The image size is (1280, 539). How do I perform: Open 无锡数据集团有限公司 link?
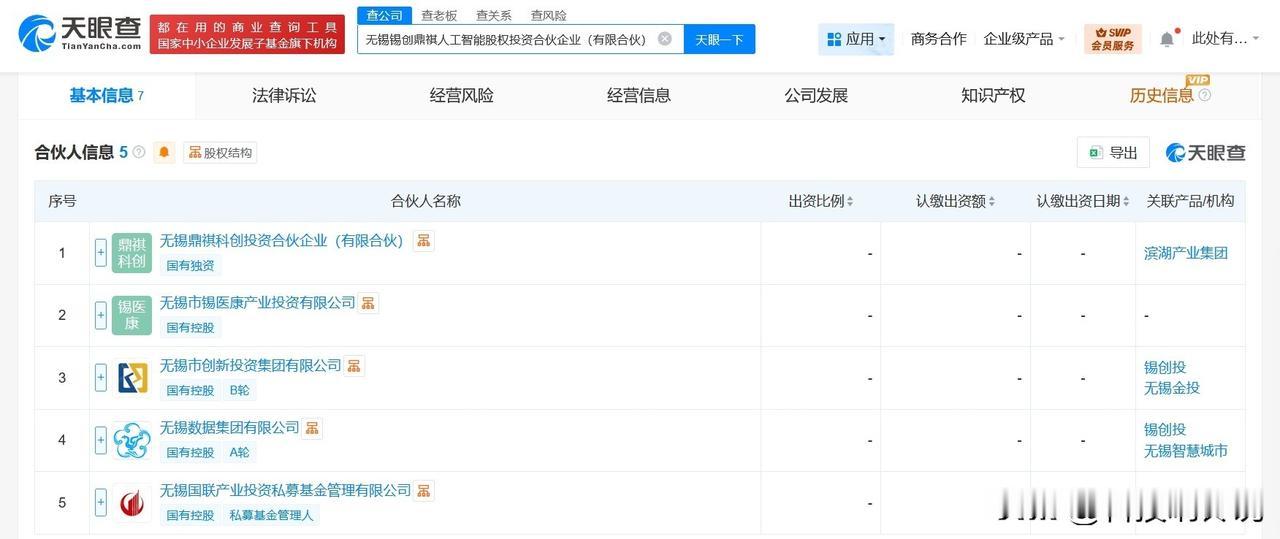click(x=229, y=428)
